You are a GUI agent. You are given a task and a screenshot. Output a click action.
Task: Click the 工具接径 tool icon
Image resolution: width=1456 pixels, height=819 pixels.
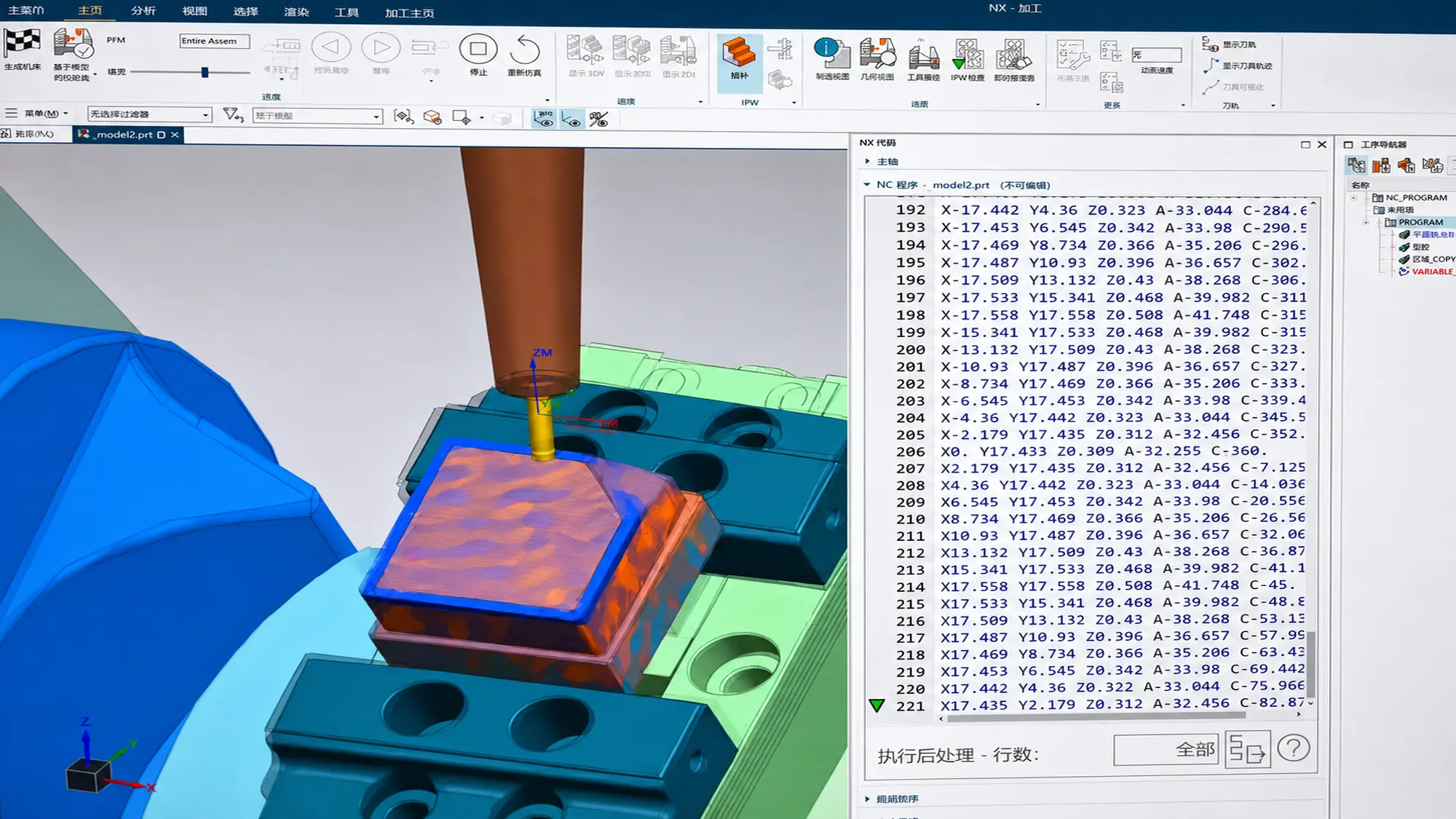pyautogui.click(x=923, y=55)
